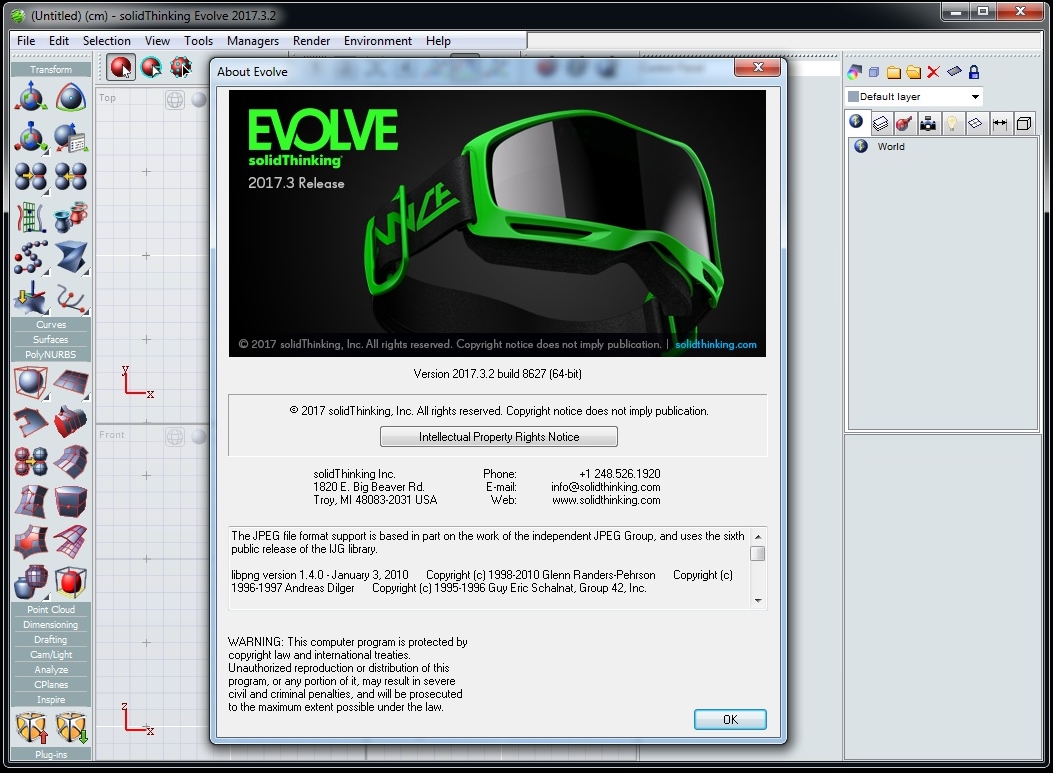1053x773 pixels.
Task: Select the PolyNURBS curved bridge surface tool
Action: [71, 462]
